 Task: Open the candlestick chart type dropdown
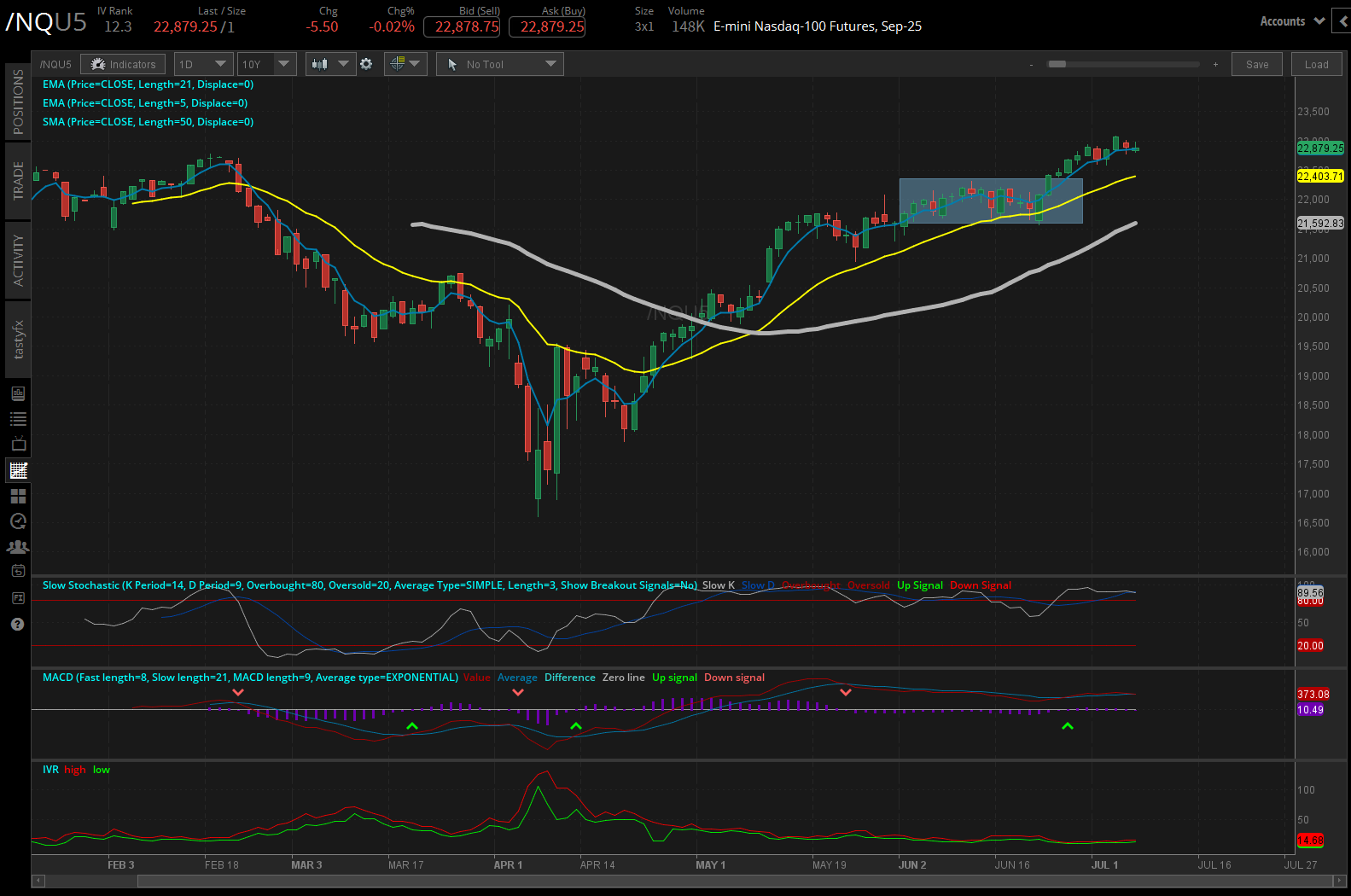tap(330, 64)
